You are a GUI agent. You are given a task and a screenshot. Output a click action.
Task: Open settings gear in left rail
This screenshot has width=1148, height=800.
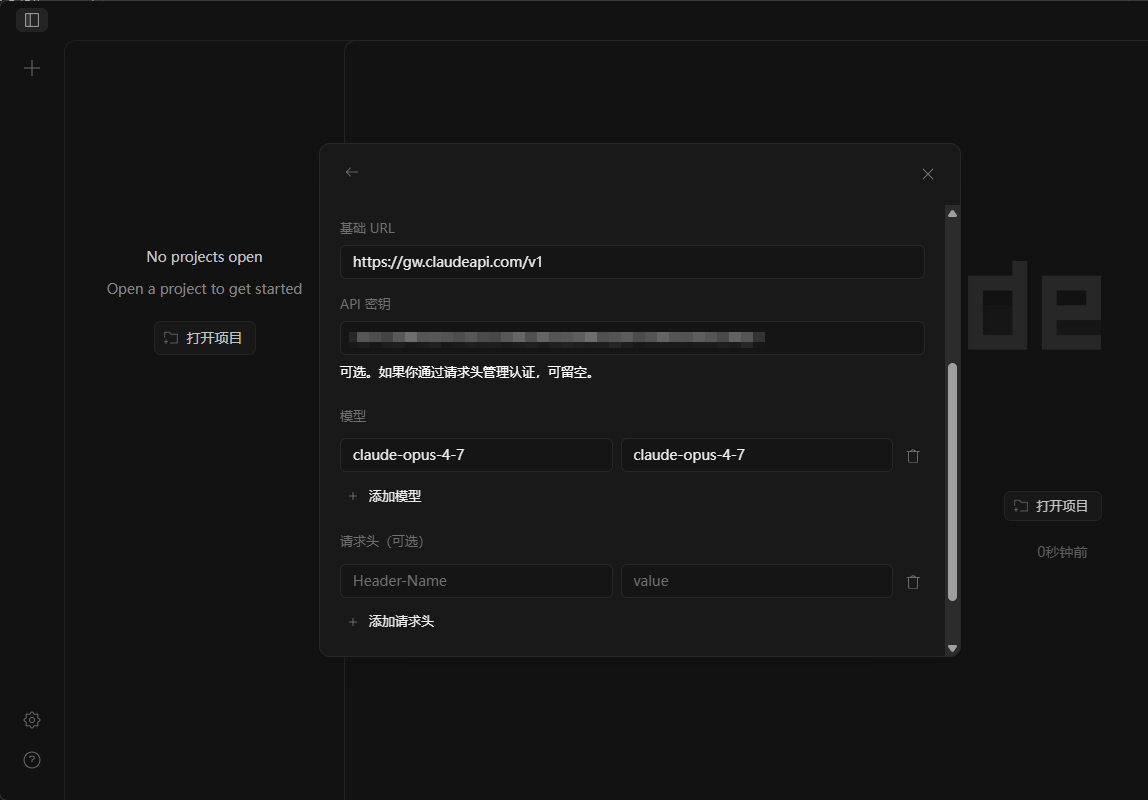[x=31, y=719]
